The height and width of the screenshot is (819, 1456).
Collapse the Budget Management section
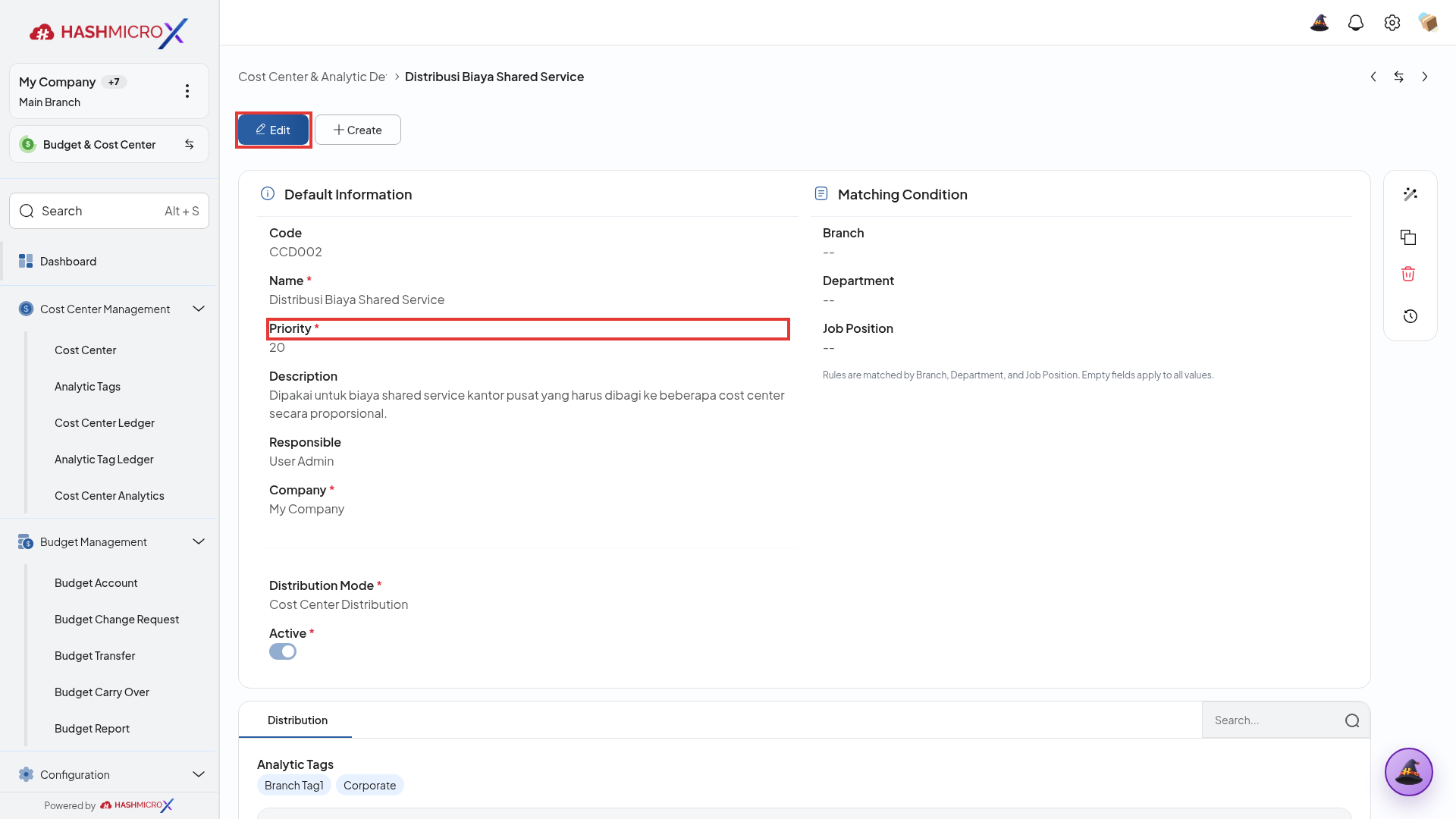coord(199,541)
